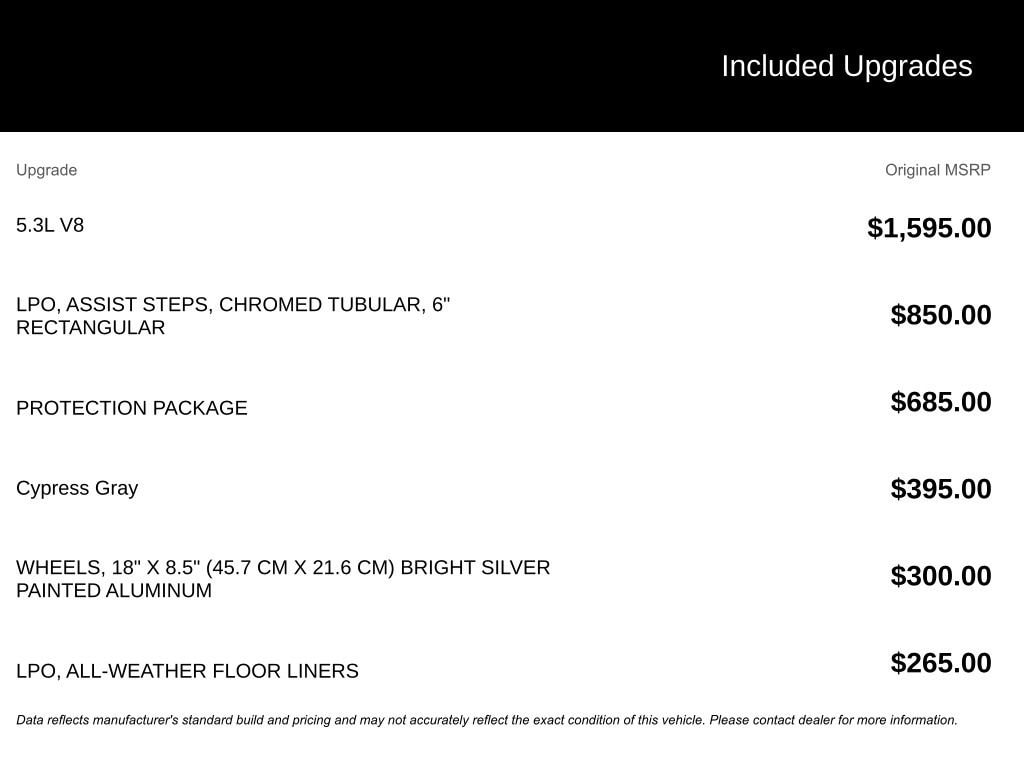The image size is (1024, 768).
Task: Click the LPO, ASSIST STEPS, CHROMED TUBULAR text
Action: pyautogui.click(x=233, y=305)
